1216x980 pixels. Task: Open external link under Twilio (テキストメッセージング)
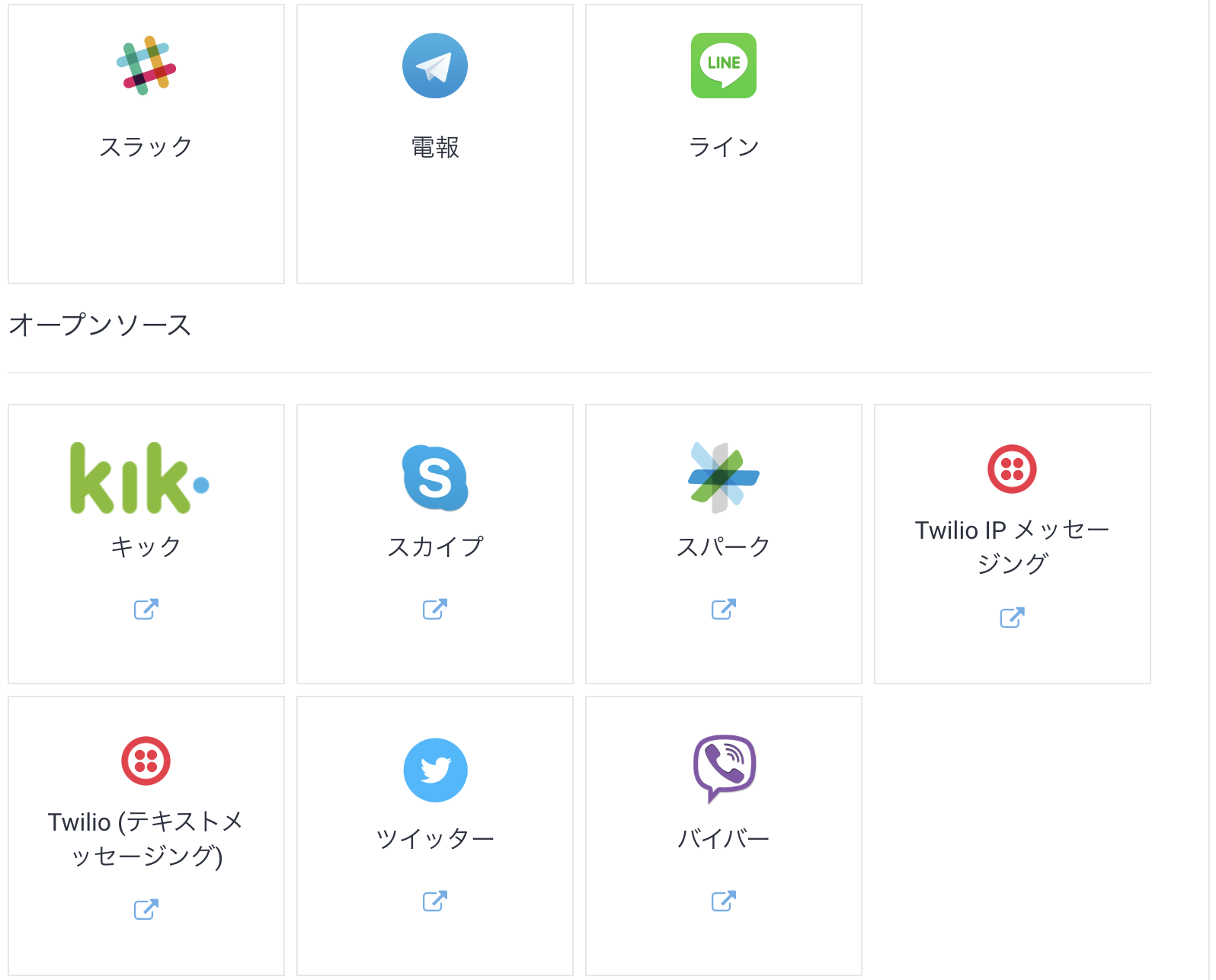click(x=146, y=909)
